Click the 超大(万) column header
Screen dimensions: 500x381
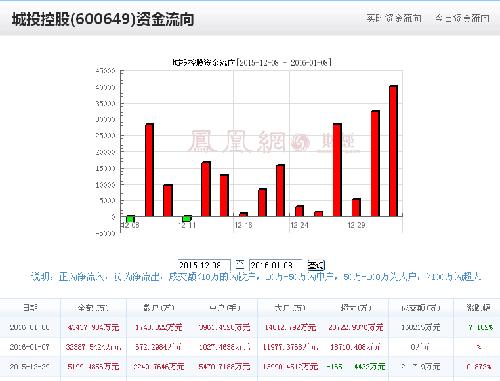(x=356, y=307)
